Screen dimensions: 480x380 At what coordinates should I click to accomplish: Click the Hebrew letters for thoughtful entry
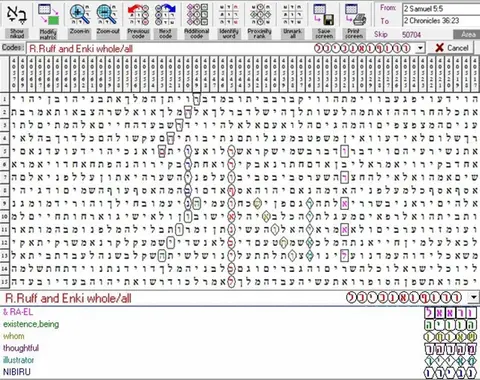tap(450, 349)
